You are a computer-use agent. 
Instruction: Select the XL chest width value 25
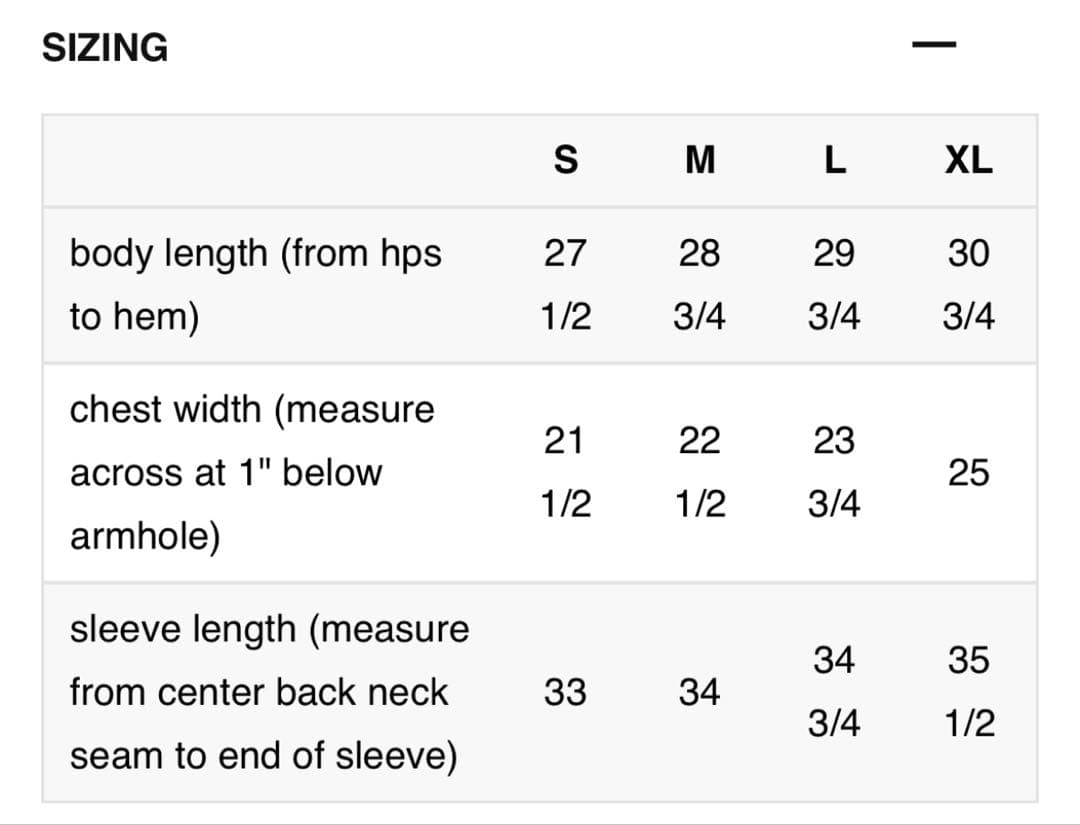click(968, 472)
